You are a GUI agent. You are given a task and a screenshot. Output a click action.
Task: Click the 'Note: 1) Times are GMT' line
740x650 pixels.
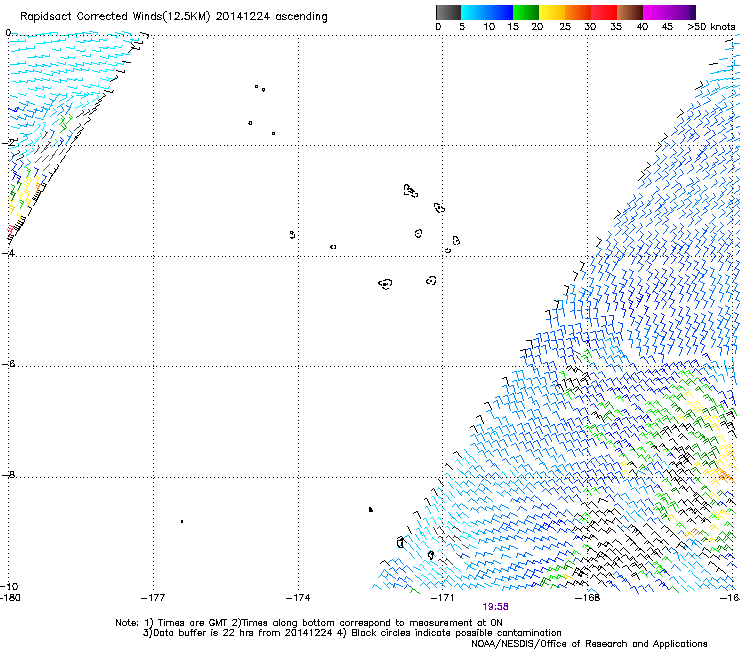tap(309, 623)
